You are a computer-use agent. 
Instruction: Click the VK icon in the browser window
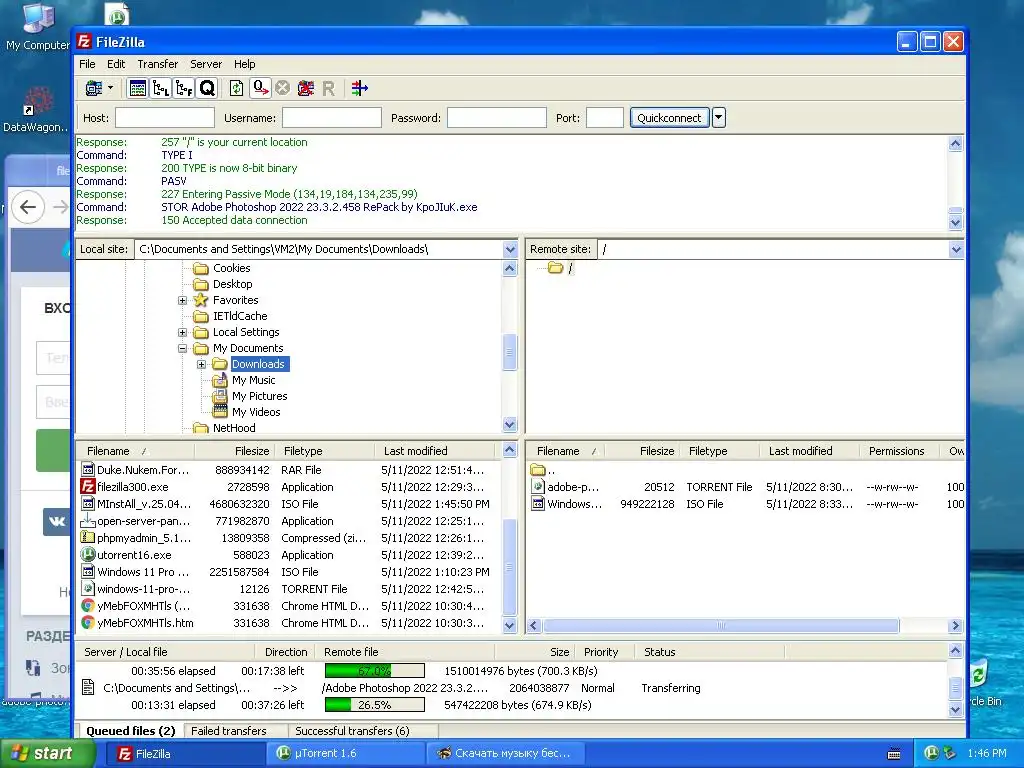(x=56, y=521)
